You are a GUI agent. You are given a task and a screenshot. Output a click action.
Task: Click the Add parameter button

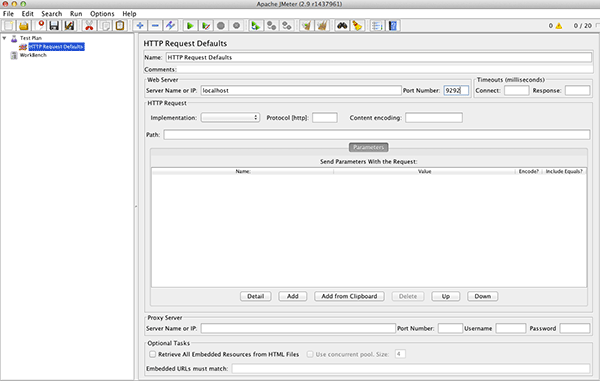pos(293,296)
